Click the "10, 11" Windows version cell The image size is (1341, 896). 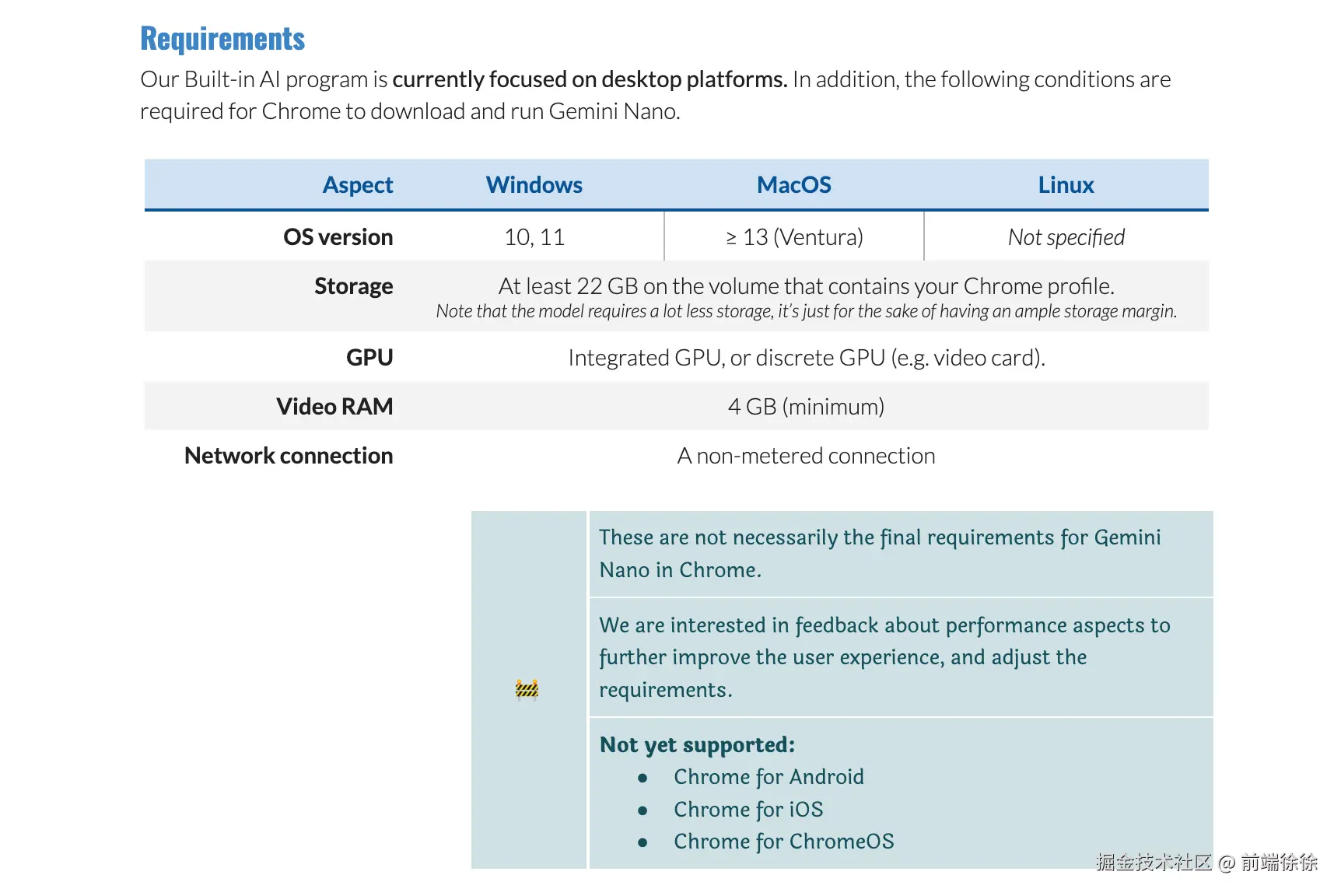[534, 237]
